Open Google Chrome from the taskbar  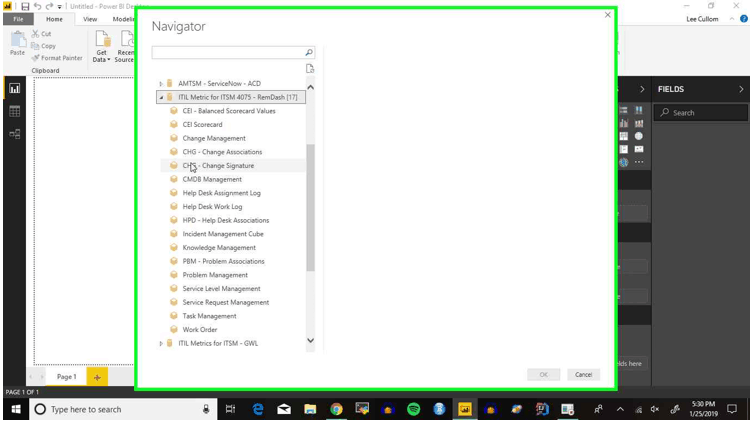[x=336, y=409]
